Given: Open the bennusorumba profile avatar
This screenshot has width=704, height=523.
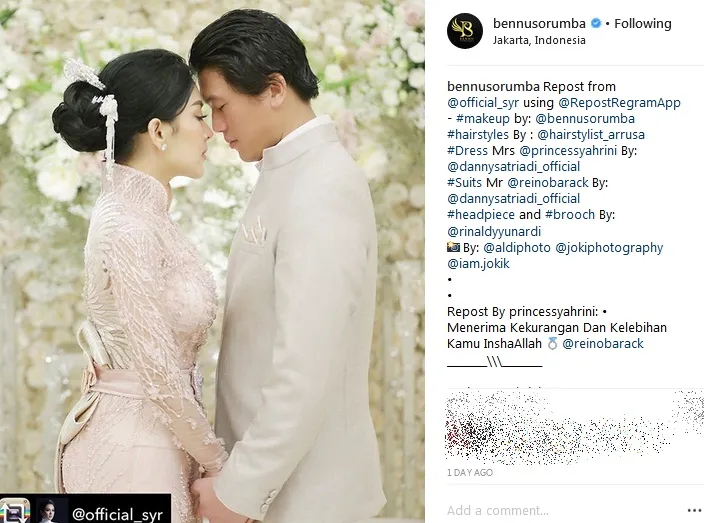Looking at the screenshot, I should (x=465, y=31).
